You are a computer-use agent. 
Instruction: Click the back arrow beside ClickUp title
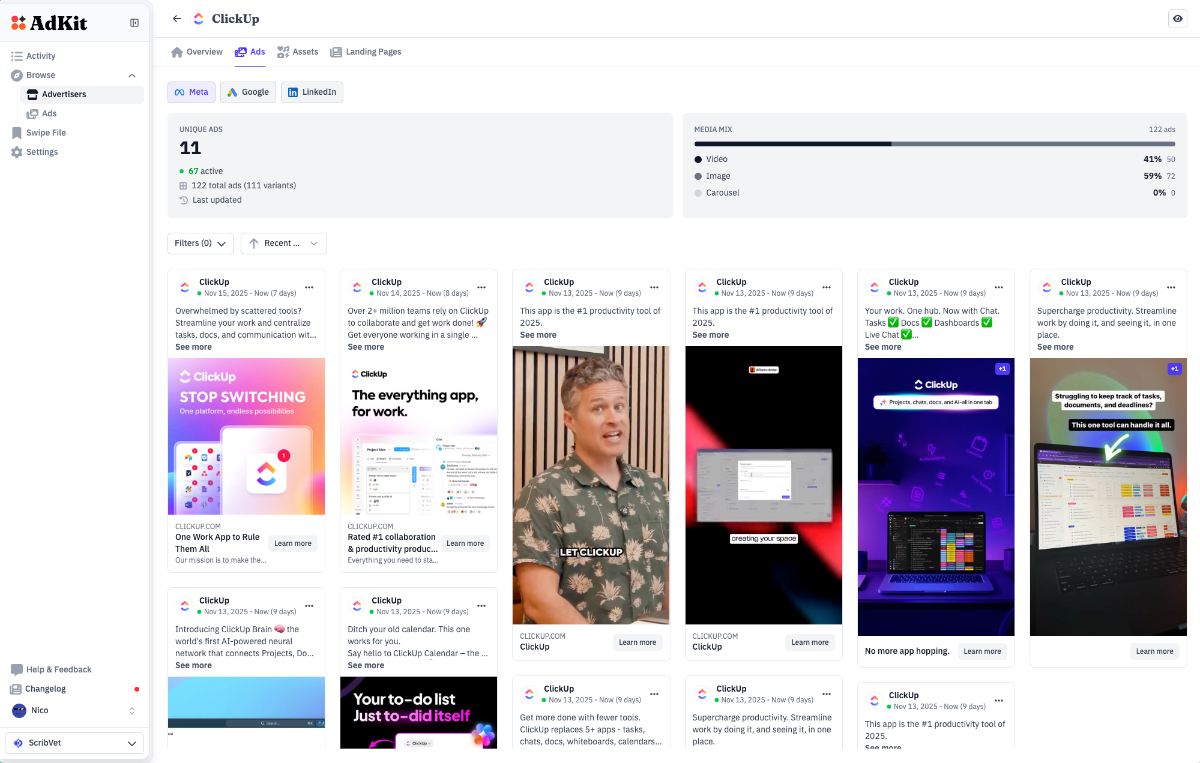(x=177, y=19)
